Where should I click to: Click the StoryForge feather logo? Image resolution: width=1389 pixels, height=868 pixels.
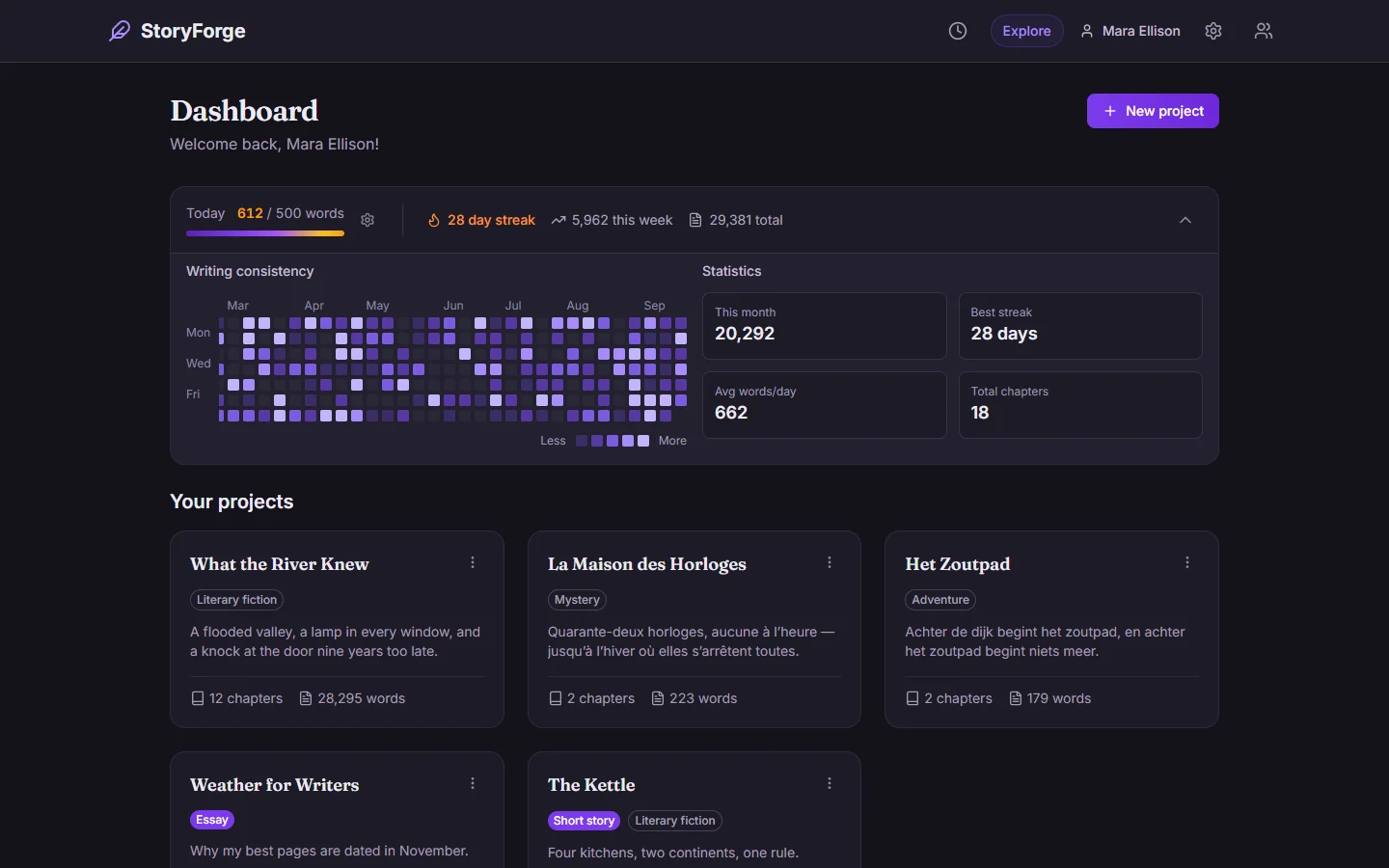120,31
